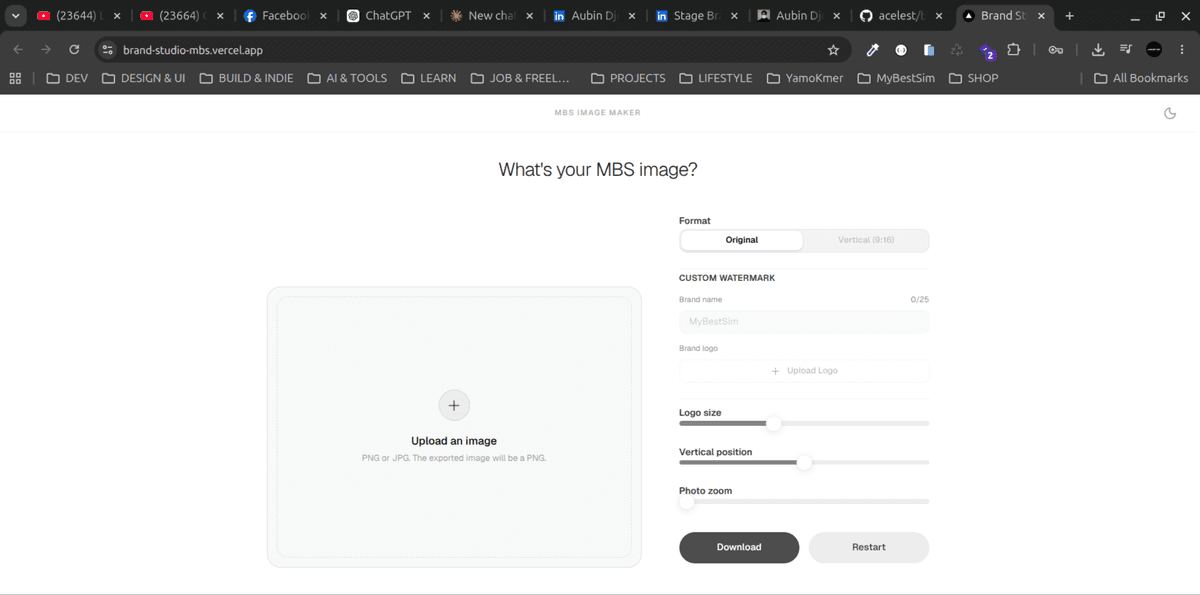Close the ChatGPT tab
This screenshot has width=1200, height=595.
(x=426, y=16)
